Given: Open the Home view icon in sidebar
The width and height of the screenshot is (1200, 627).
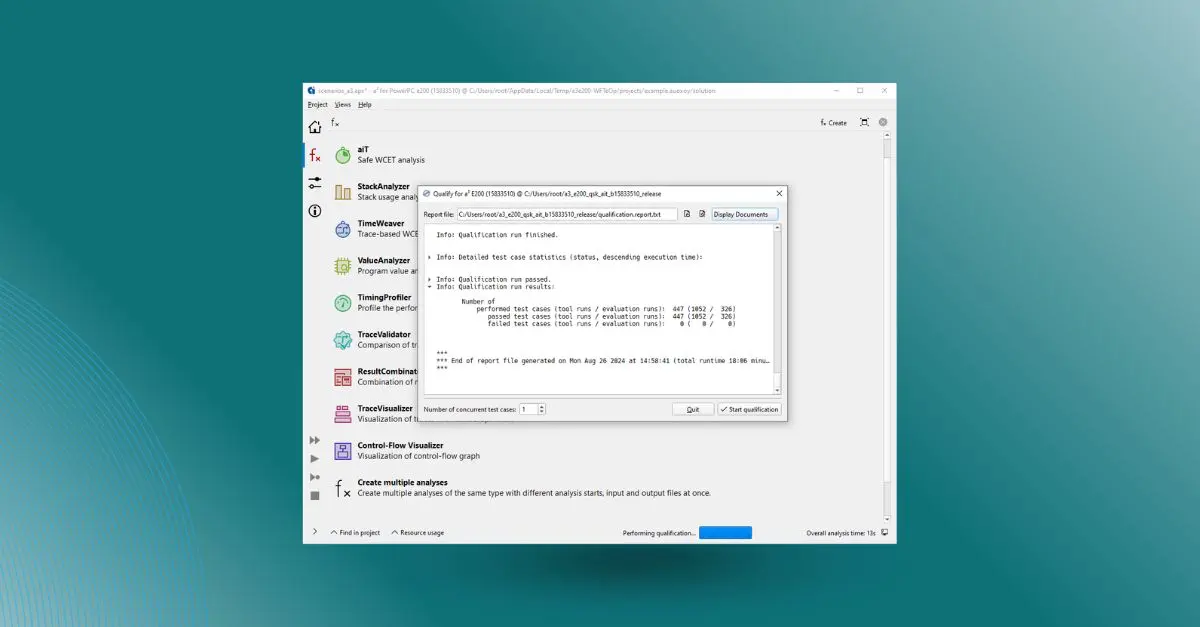Looking at the screenshot, I should point(315,127).
